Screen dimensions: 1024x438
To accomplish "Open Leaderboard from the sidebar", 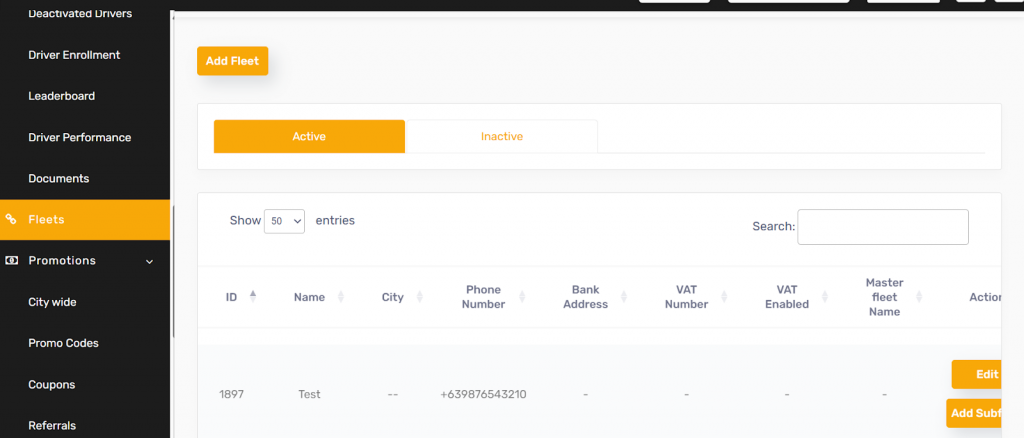I will (62, 96).
